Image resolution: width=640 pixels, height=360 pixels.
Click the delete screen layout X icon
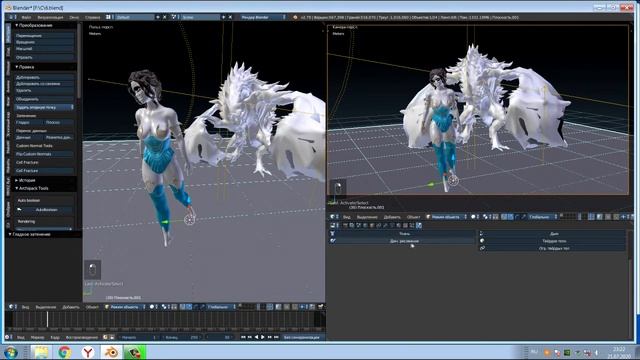click(x=164, y=17)
